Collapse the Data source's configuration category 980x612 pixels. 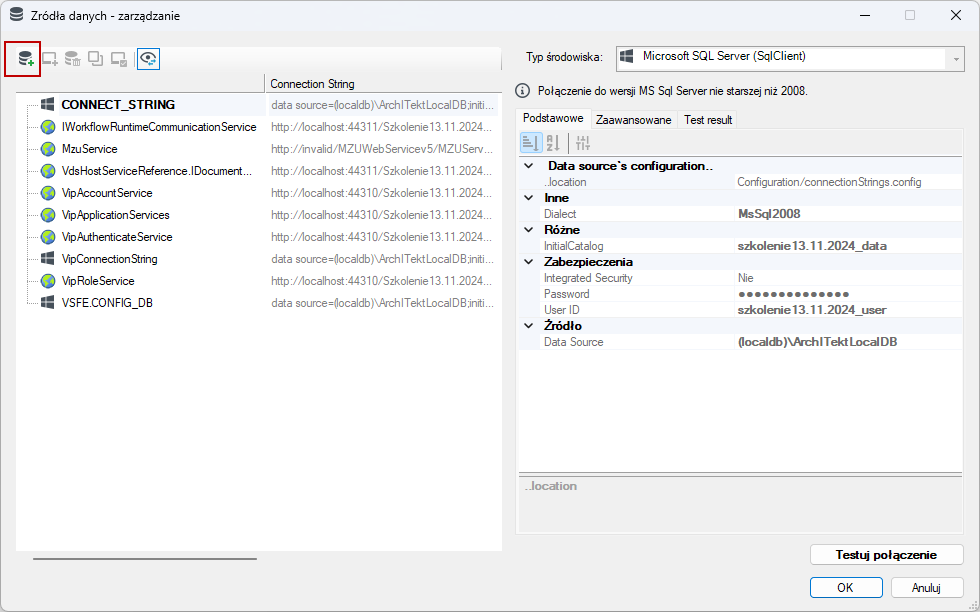(529, 166)
